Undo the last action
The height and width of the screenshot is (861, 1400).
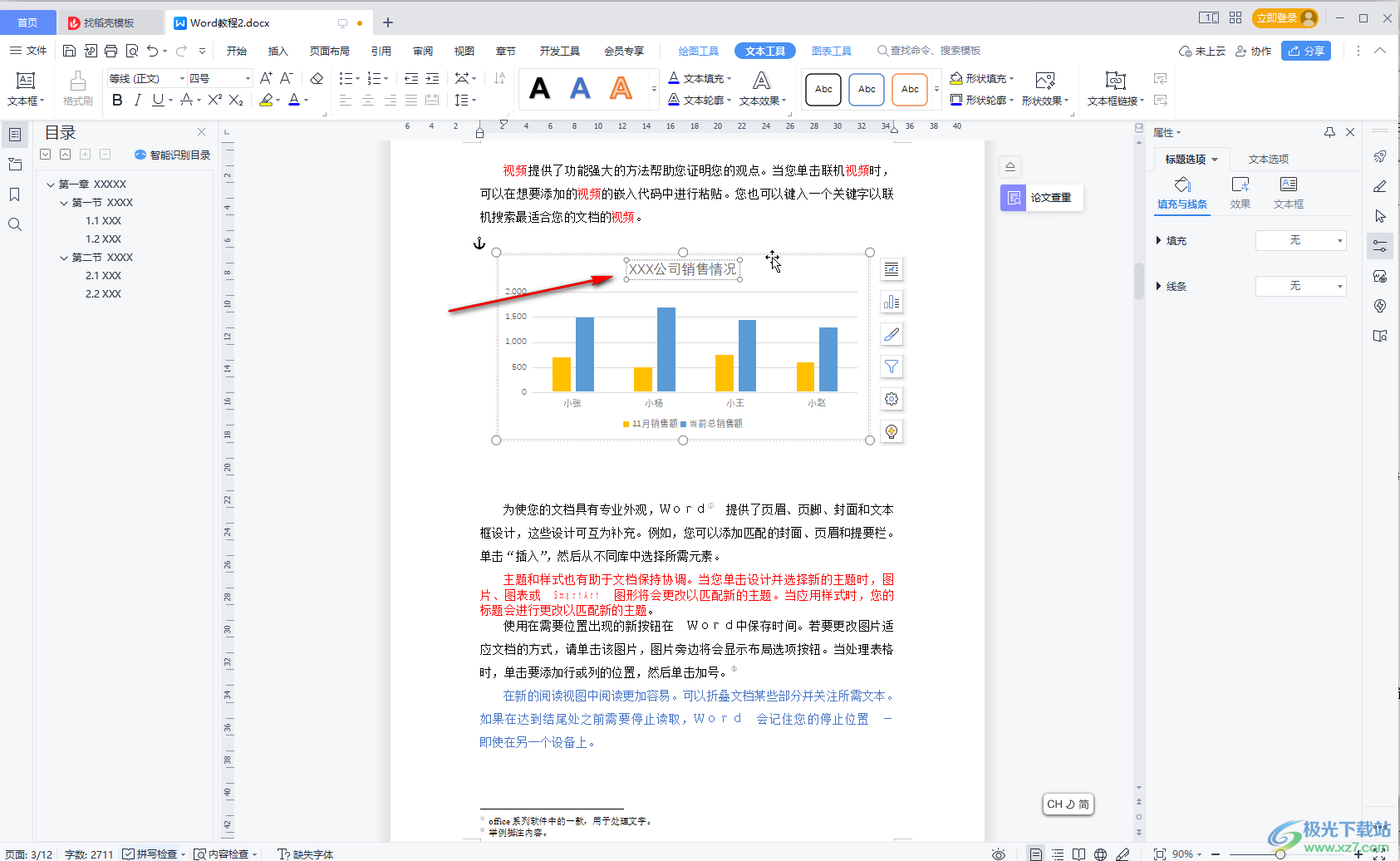[152, 51]
